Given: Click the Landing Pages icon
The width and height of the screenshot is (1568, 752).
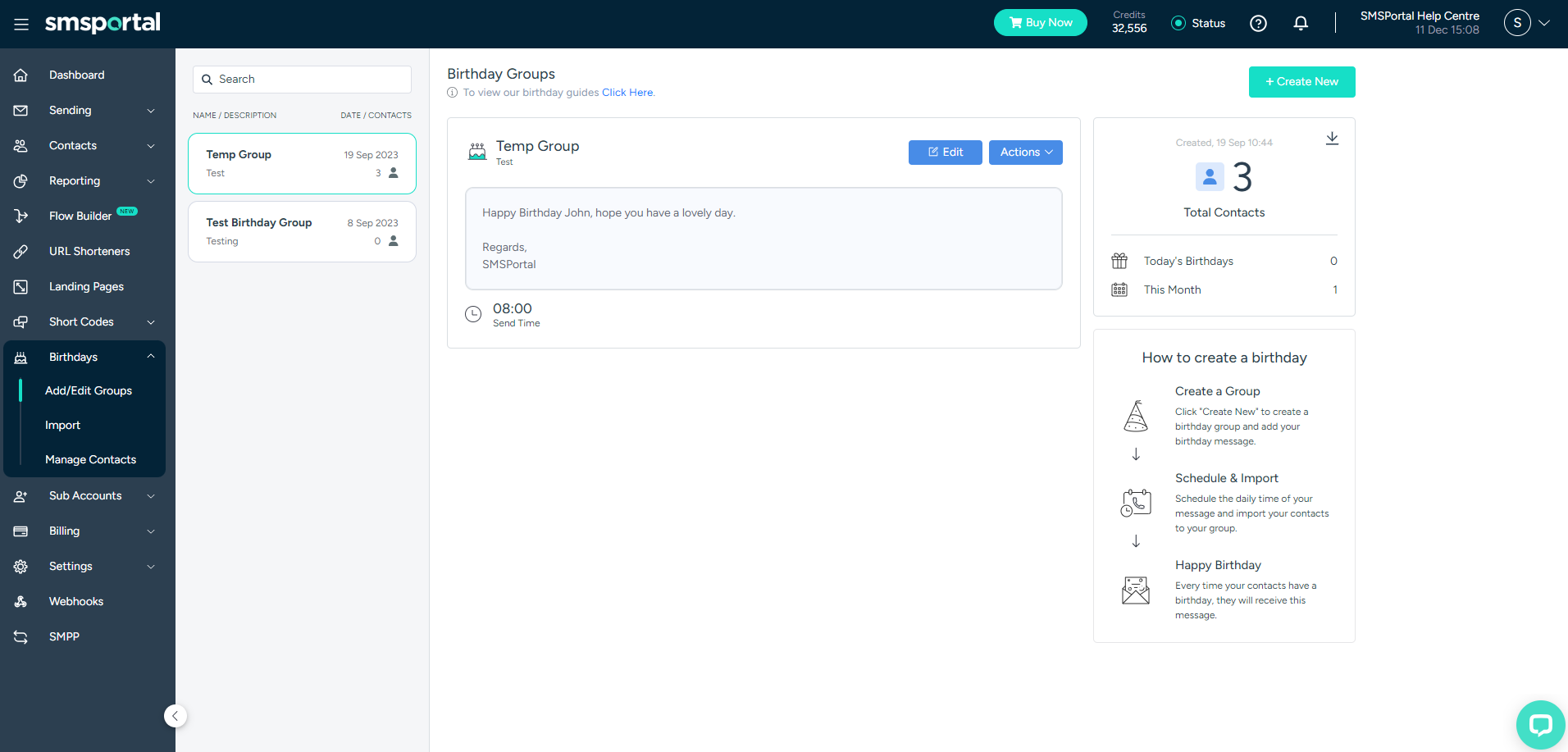Looking at the screenshot, I should 21,286.
